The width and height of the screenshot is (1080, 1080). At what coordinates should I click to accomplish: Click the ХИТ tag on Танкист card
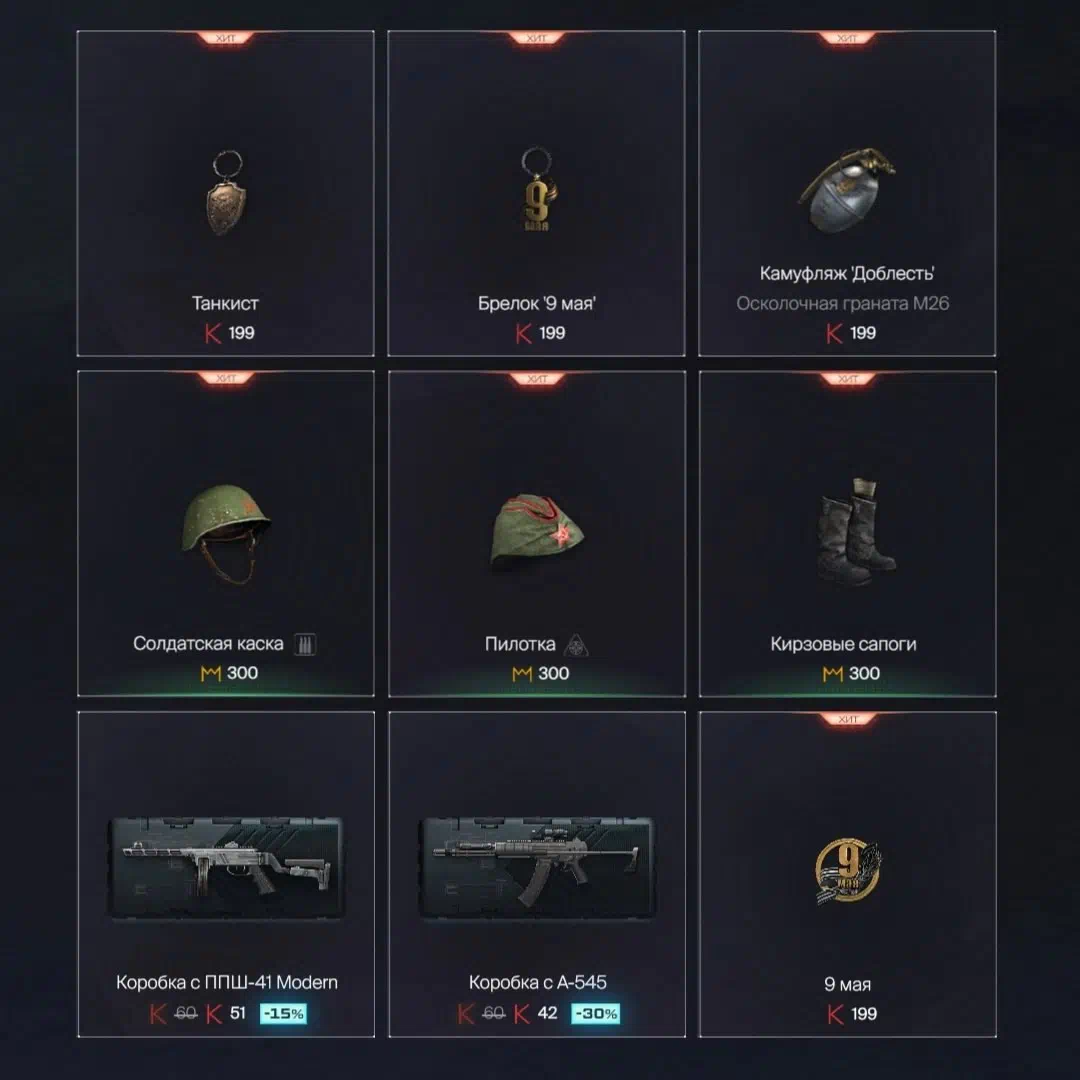tap(226, 38)
